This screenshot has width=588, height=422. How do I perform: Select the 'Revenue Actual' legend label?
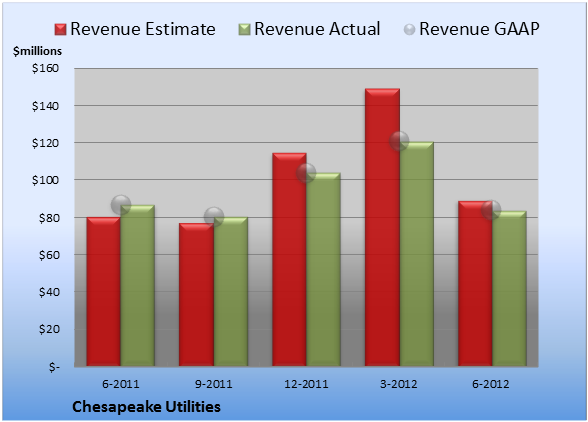click(x=317, y=29)
